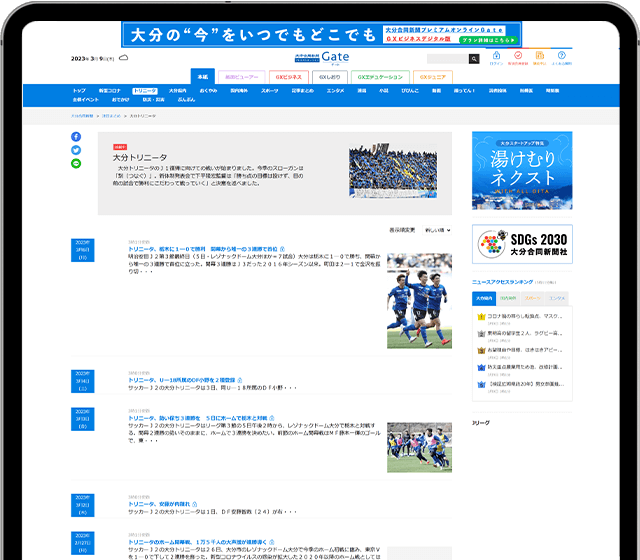Screen dimensions: 640x560
Task: Share page via the green LINE icon
Action: pyautogui.click(x=76, y=163)
